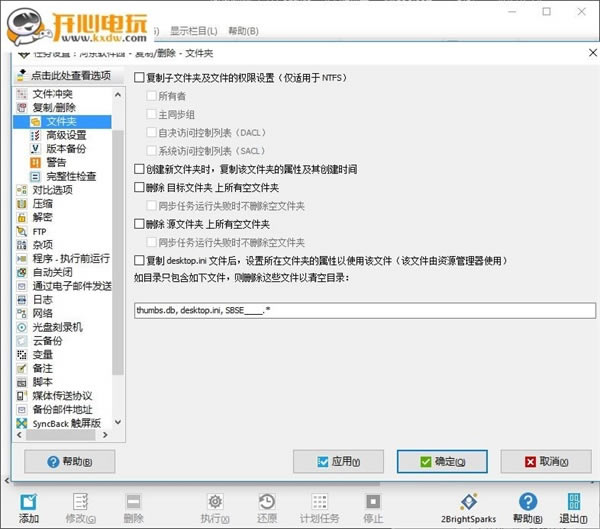Click the thumbs.db, desktop.ini file list field
The image size is (600, 529).
pos(365,310)
